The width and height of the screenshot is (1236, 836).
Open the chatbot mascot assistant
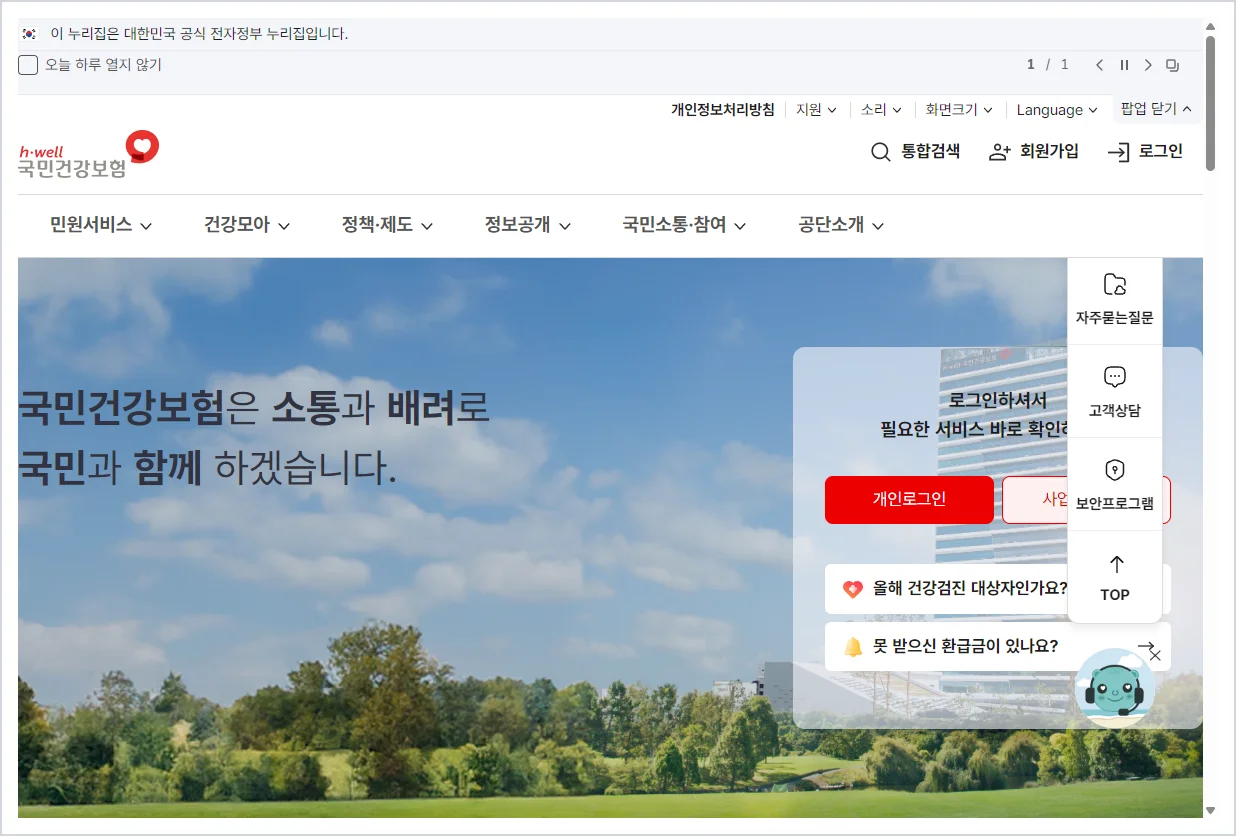point(1114,689)
